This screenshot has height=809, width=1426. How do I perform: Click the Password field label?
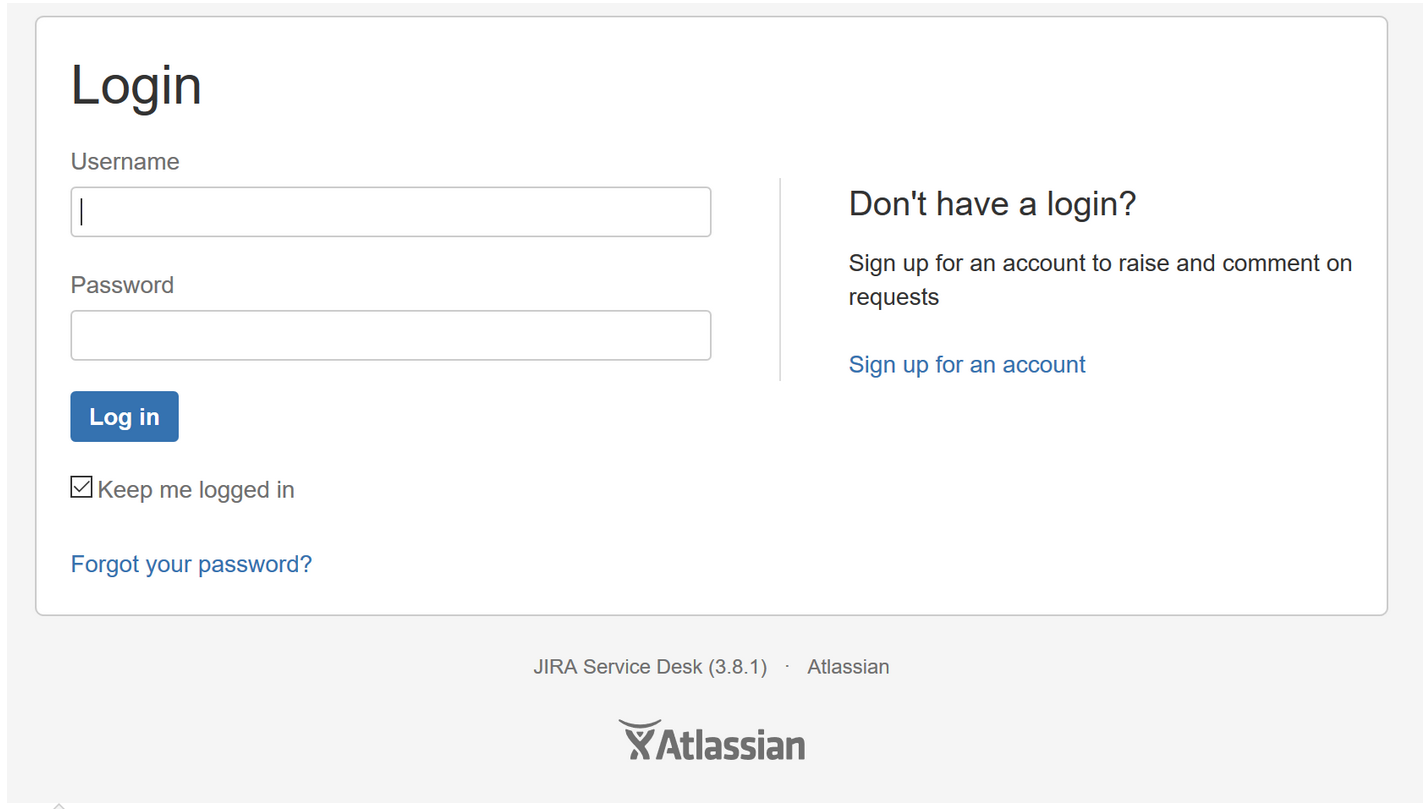[x=122, y=285]
